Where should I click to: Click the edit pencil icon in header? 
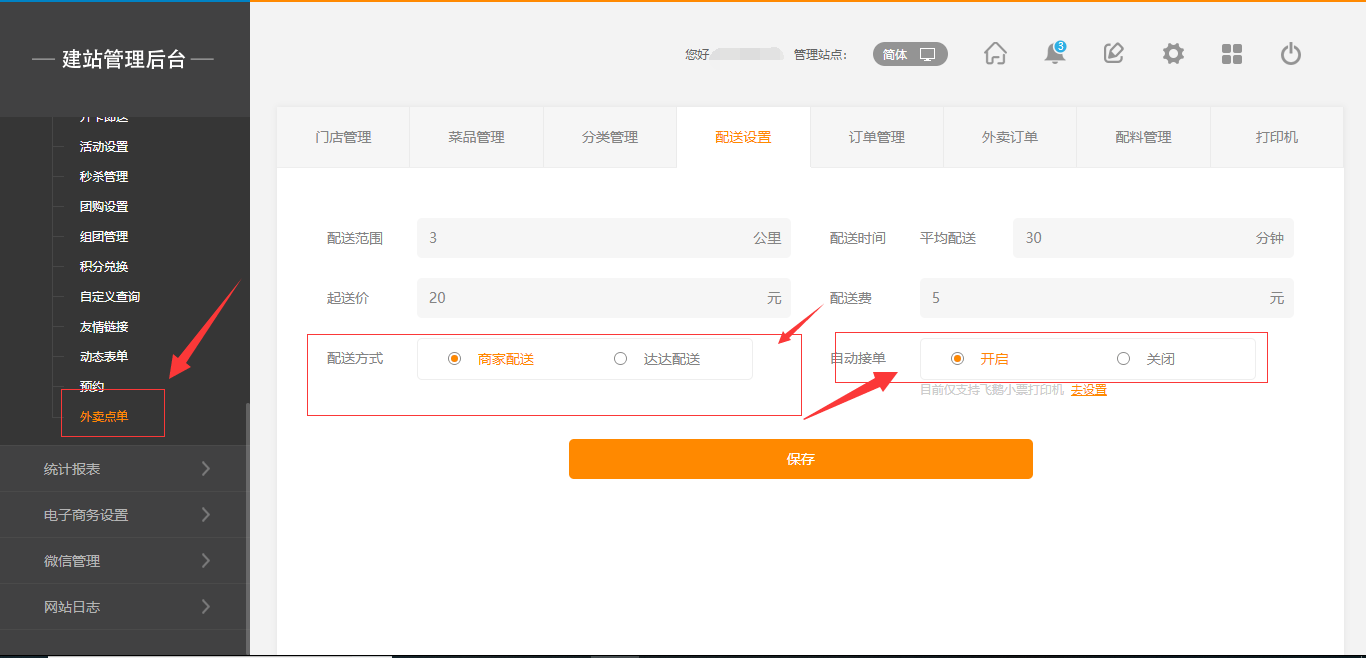click(x=1114, y=54)
